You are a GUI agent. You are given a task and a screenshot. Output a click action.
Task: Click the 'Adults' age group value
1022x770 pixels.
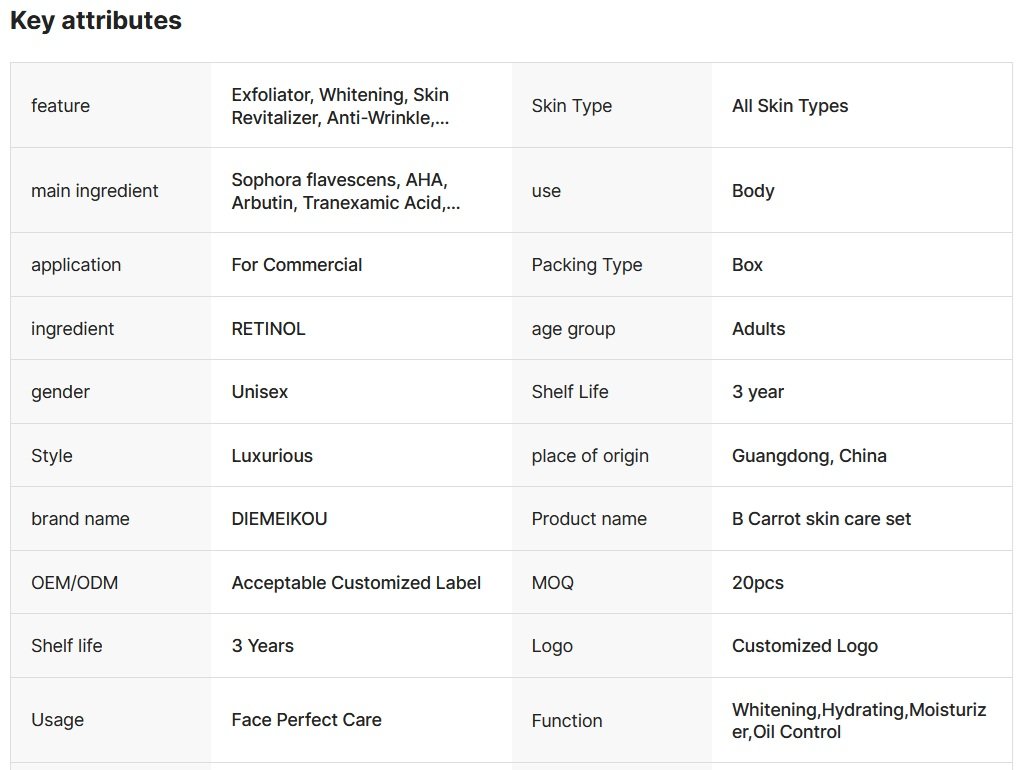pos(758,329)
